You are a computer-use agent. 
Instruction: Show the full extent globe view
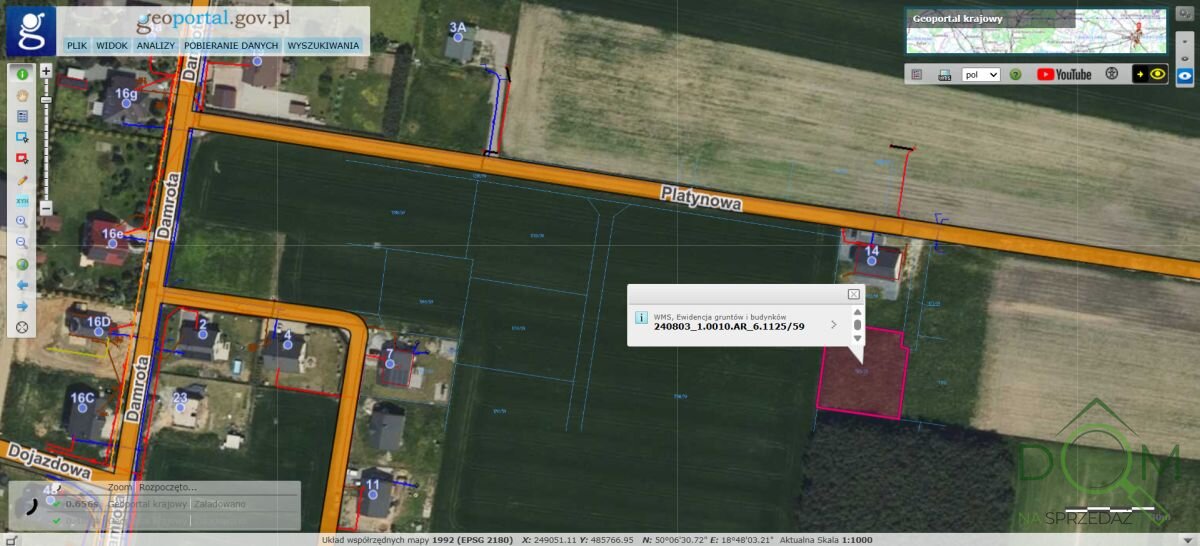pos(22,264)
